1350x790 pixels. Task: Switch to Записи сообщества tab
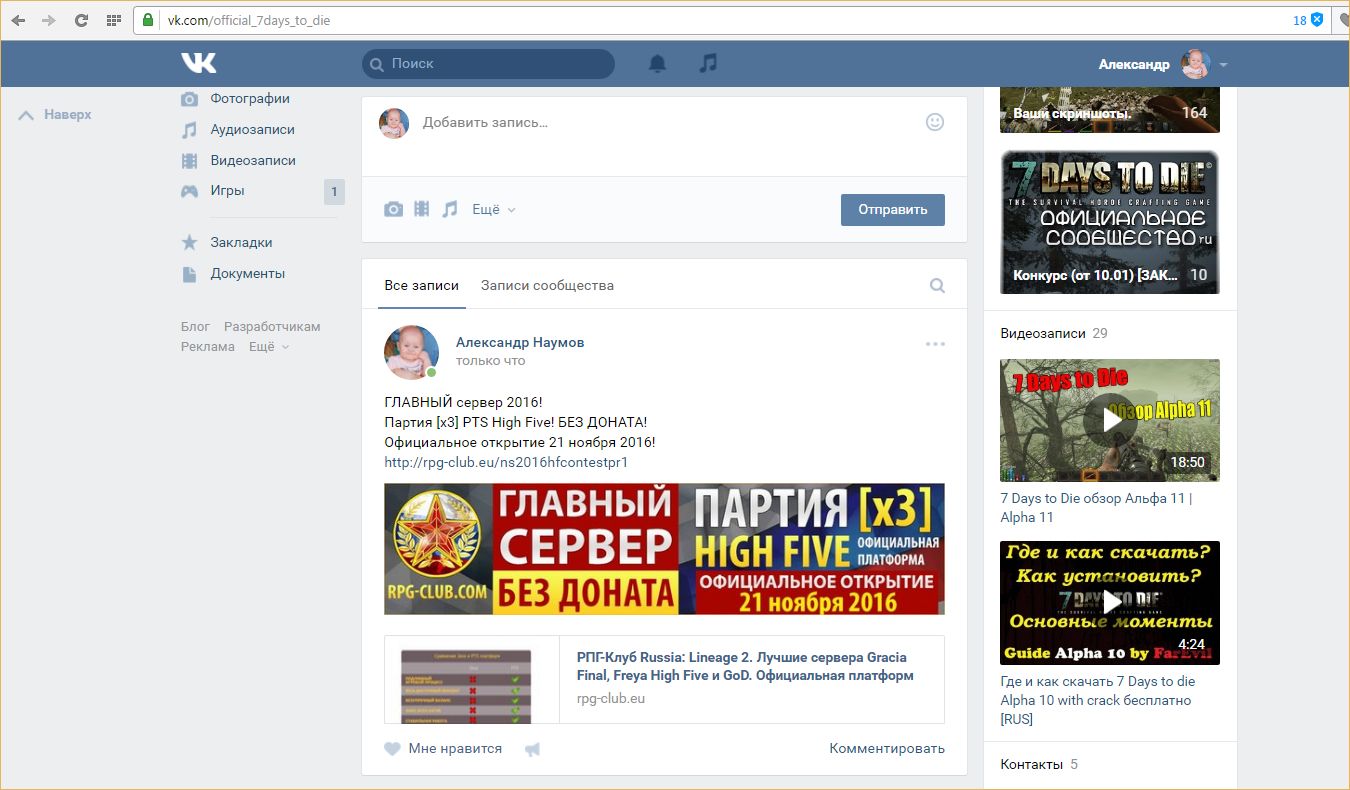(x=547, y=286)
